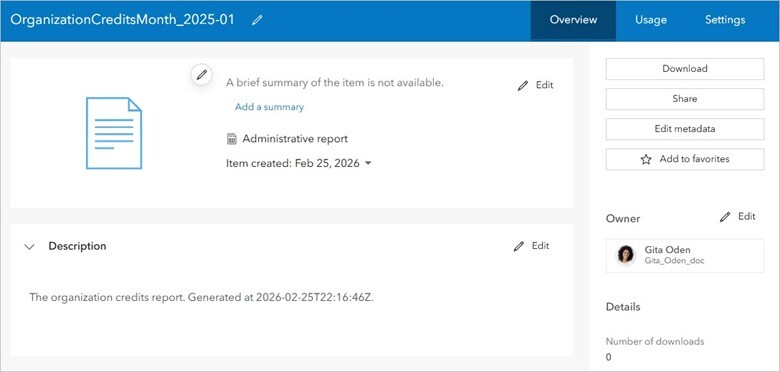Expand the Item created date dropdown arrow
The height and width of the screenshot is (372, 780).
click(368, 163)
